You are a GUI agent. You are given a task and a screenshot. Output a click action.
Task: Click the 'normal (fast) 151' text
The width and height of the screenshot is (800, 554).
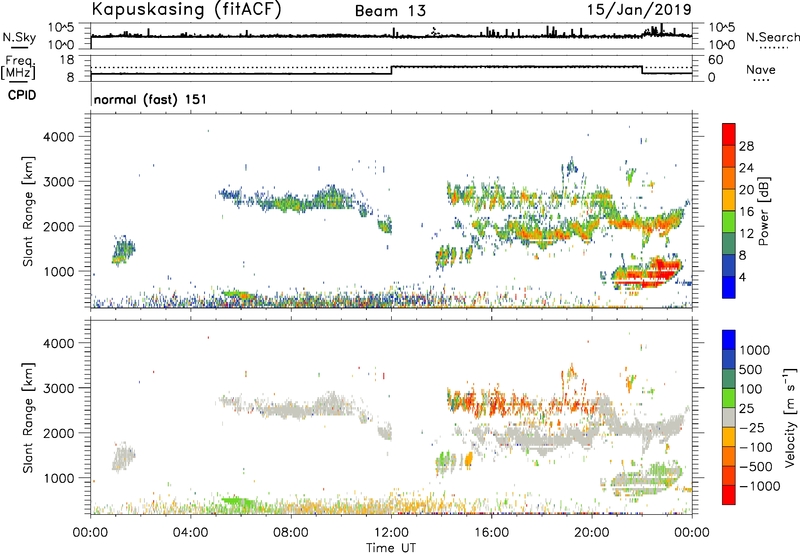(150, 99)
